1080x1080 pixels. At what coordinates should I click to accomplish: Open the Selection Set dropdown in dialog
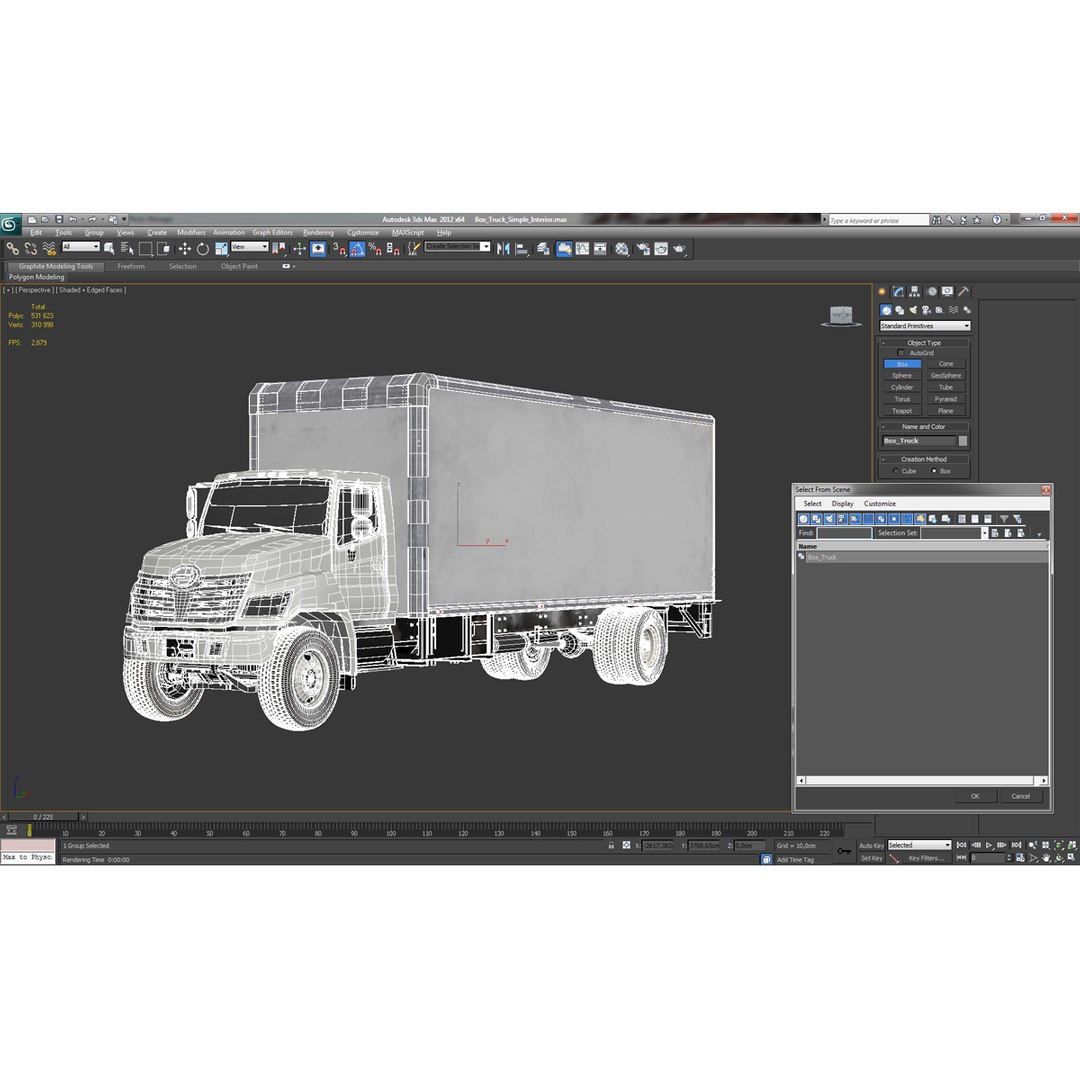pyautogui.click(x=954, y=533)
